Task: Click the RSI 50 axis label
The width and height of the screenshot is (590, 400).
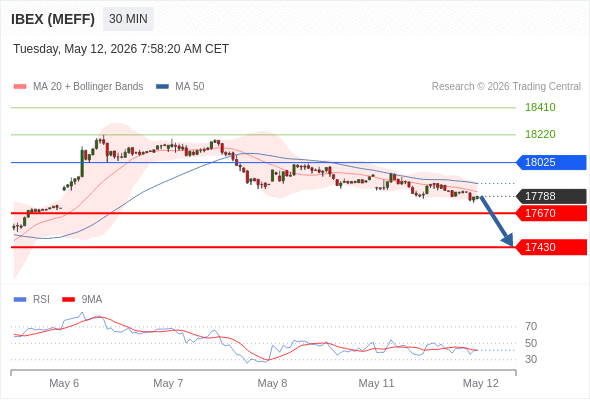Action: pyautogui.click(x=531, y=343)
